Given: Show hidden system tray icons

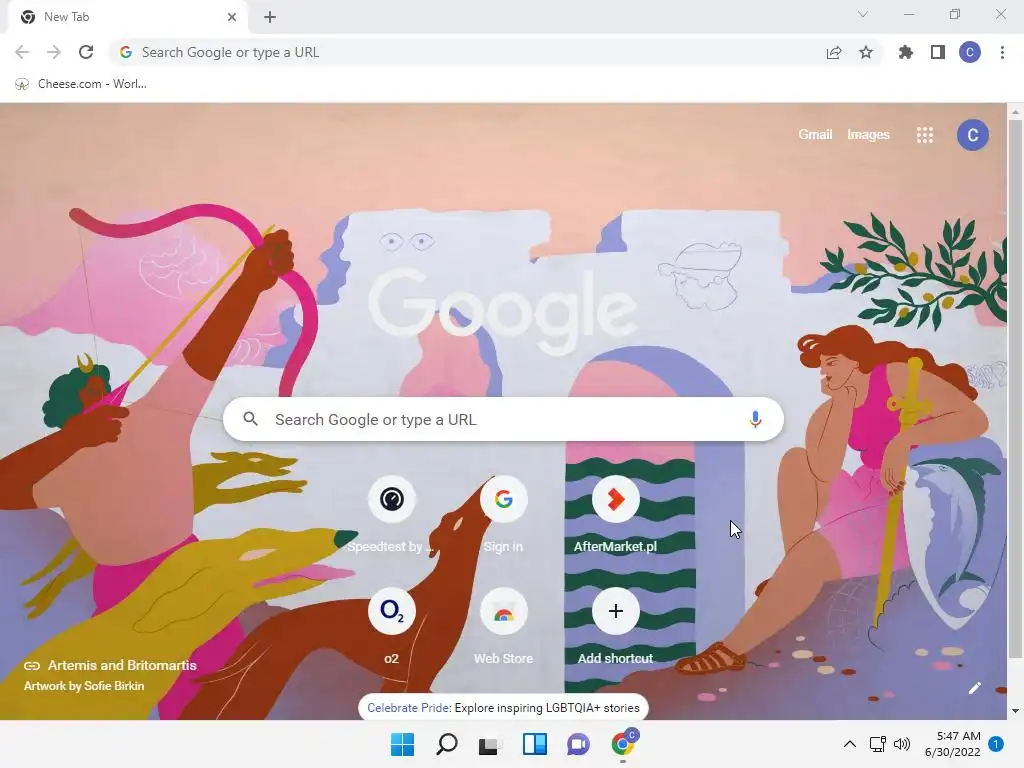Looking at the screenshot, I should [x=850, y=744].
